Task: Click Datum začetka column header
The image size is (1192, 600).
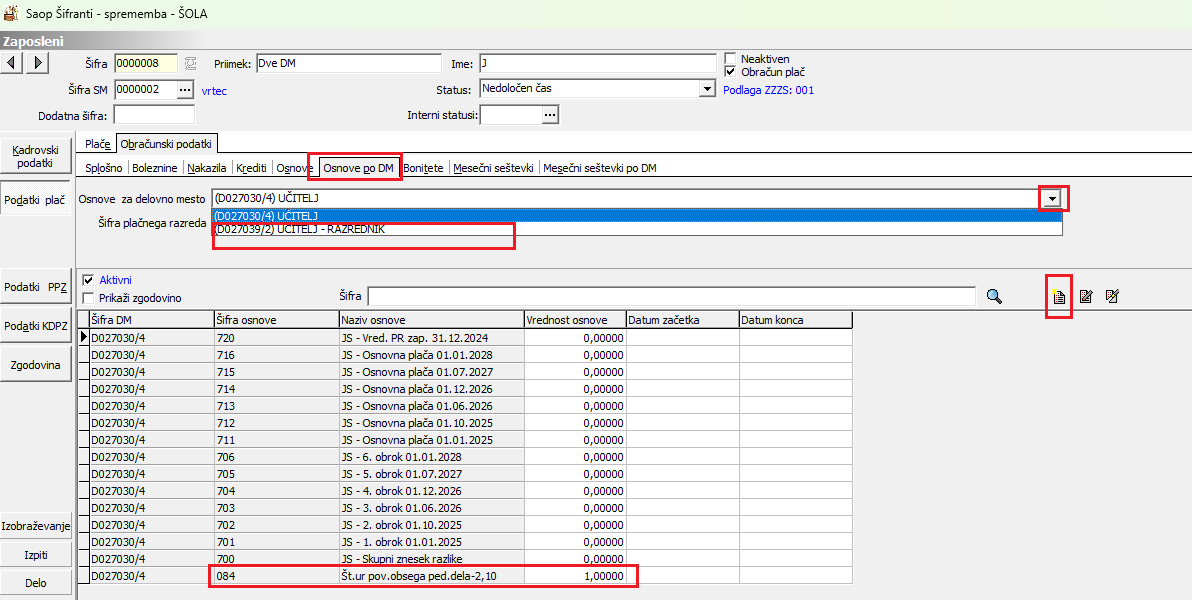Action: (682, 320)
